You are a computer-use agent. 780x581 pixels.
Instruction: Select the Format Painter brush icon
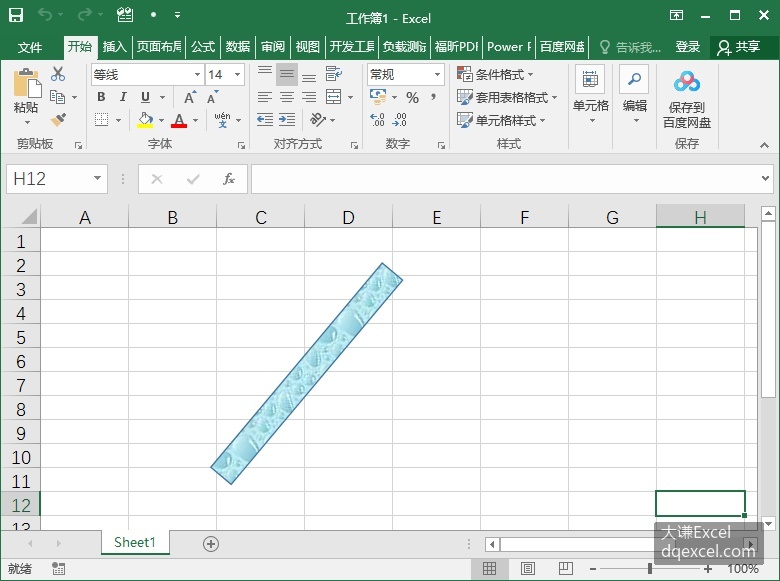point(58,120)
